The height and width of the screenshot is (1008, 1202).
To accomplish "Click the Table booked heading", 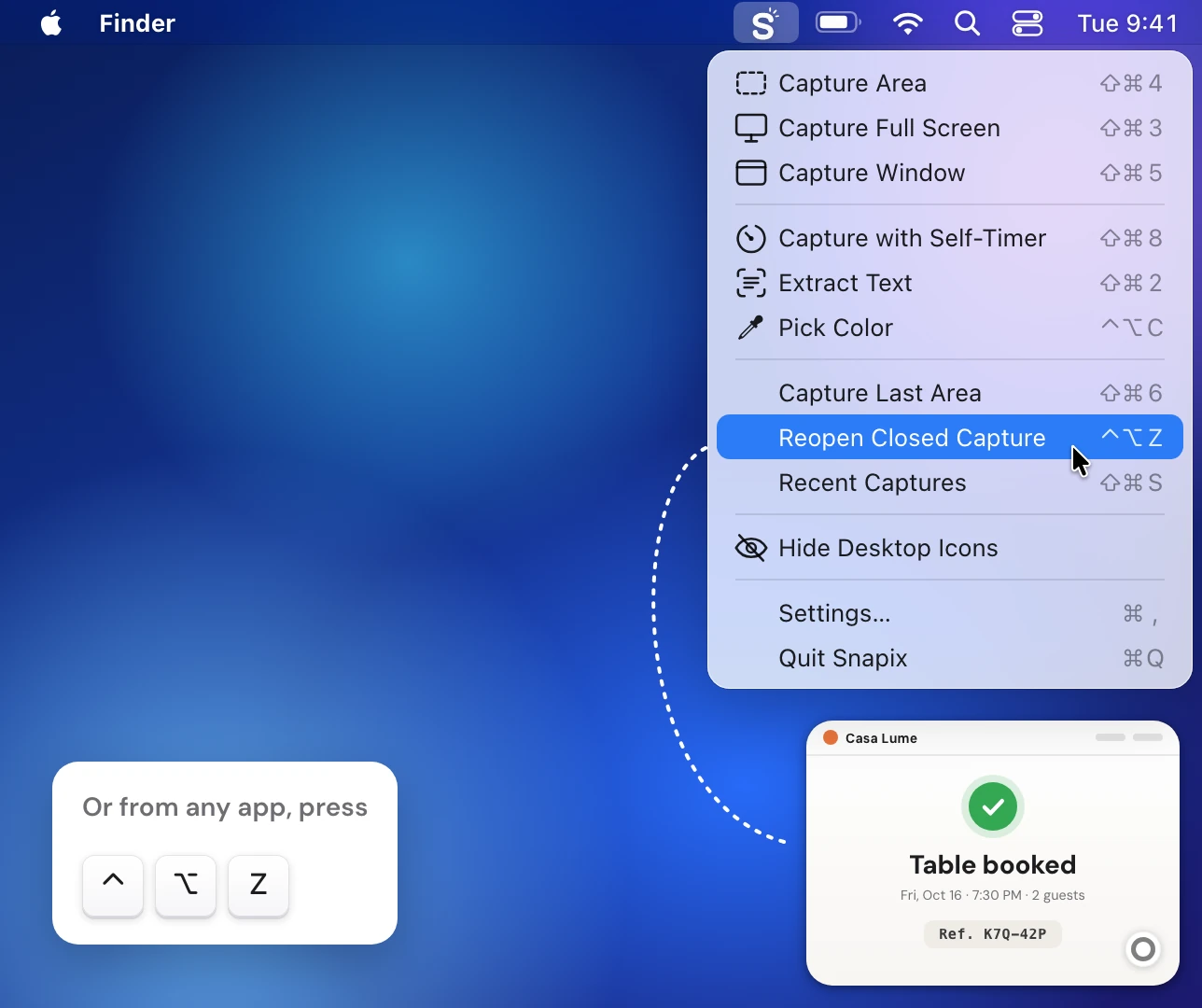I will pos(993,865).
